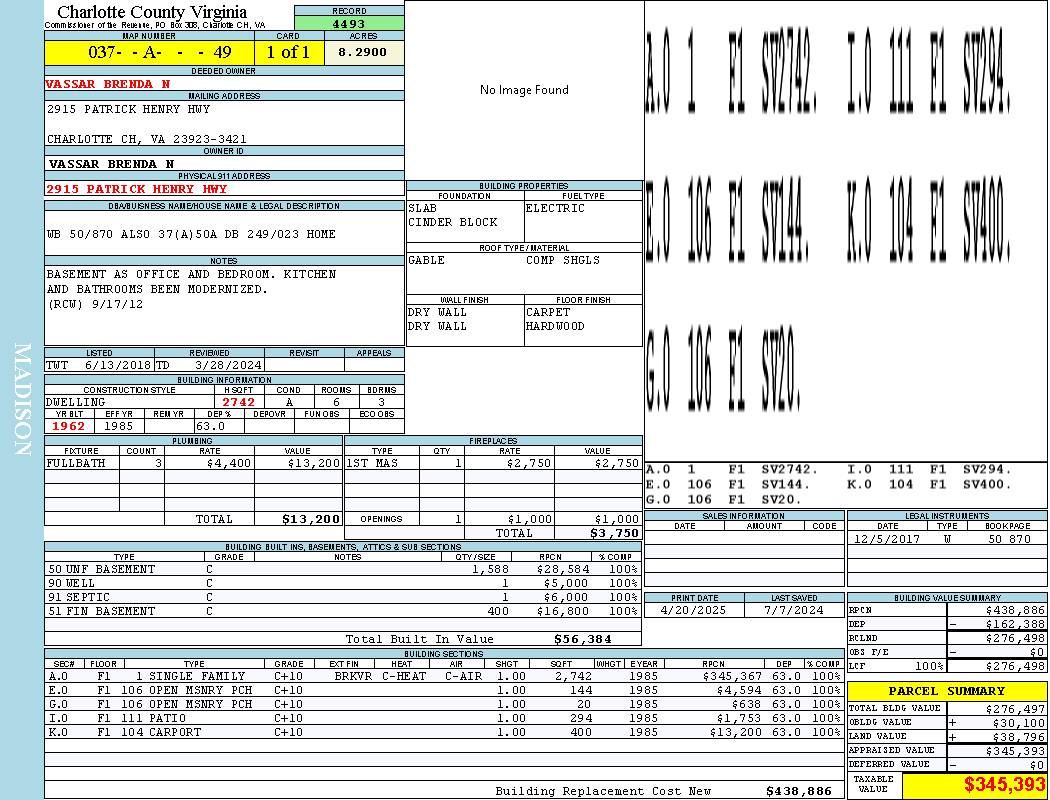Click the record number 4493 field
The width and height of the screenshot is (1050, 800).
click(x=349, y=23)
